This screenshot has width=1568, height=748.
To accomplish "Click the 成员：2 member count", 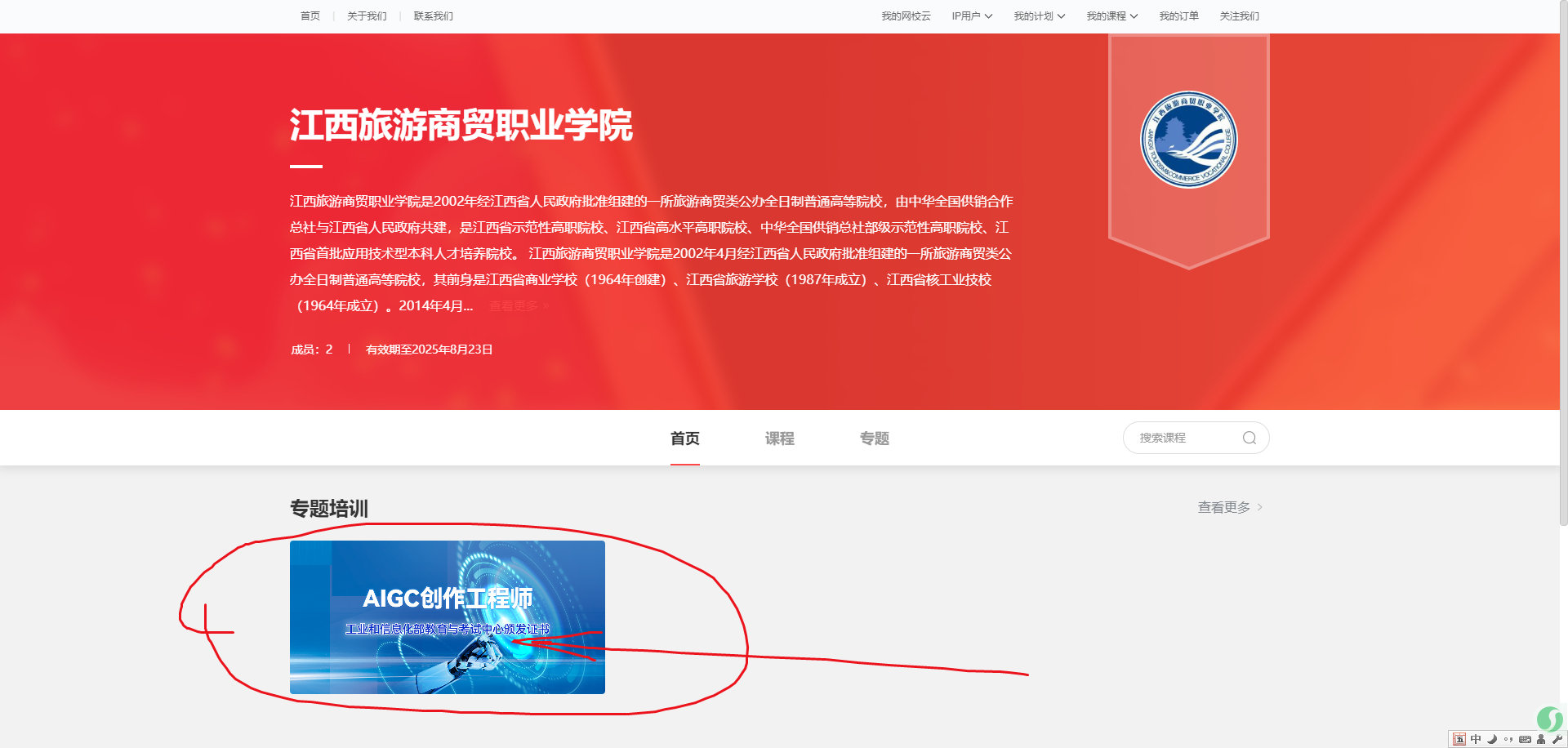I will (x=312, y=350).
